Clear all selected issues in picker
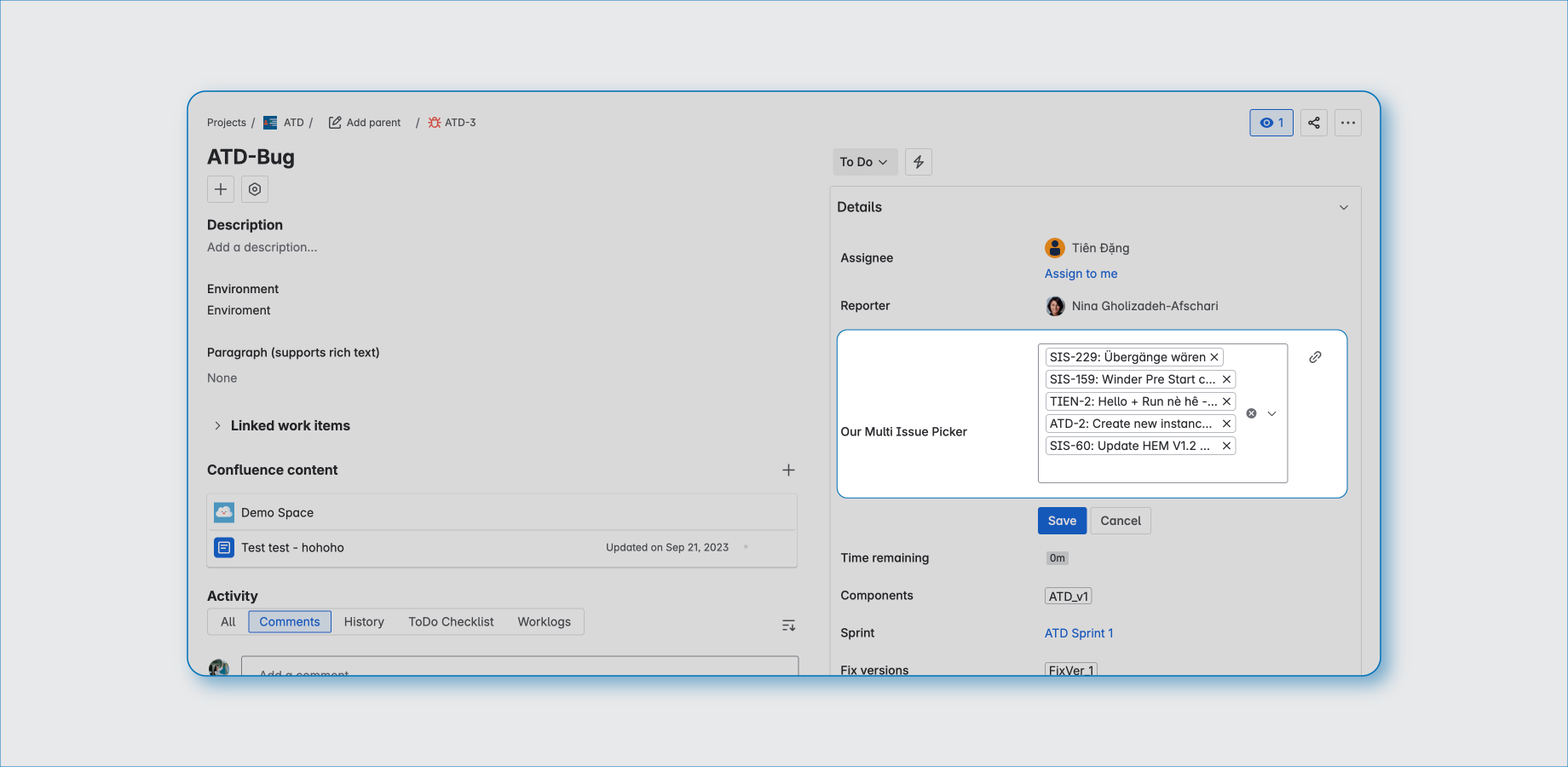The image size is (1568, 767). tap(1251, 413)
